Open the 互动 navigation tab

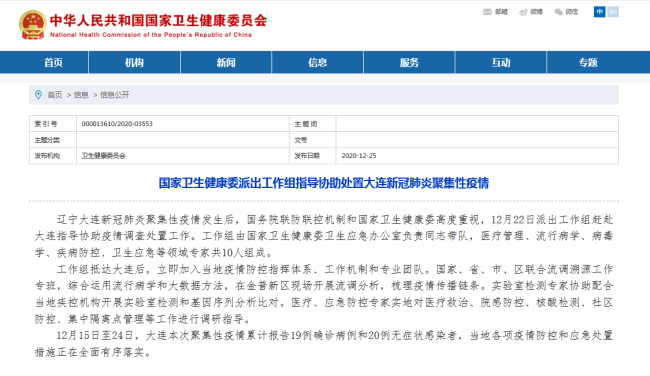click(x=501, y=63)
